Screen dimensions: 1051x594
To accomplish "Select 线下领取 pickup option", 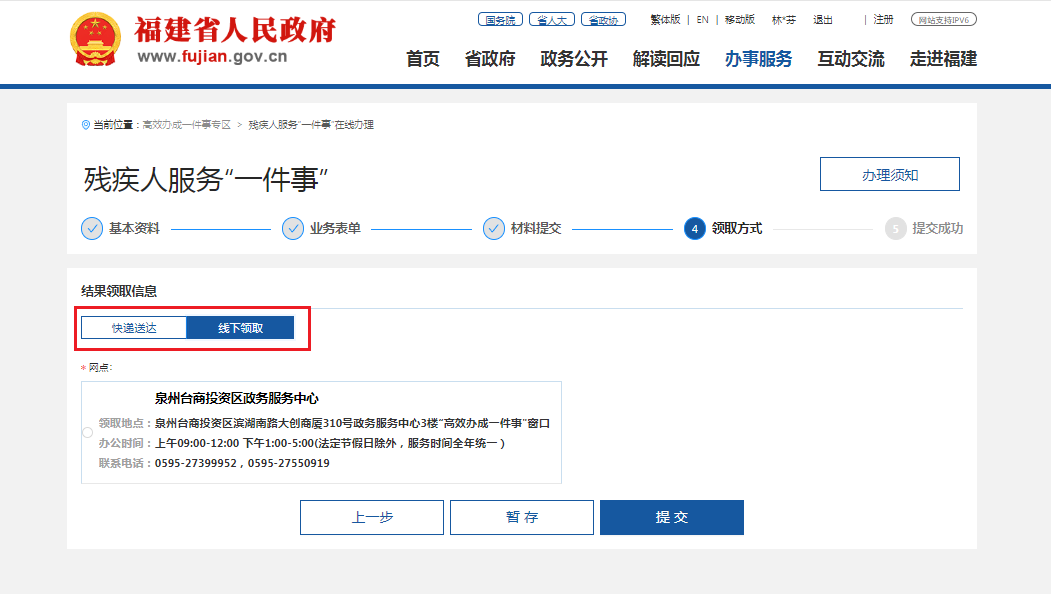I will pyautogui.click(x=241, y=328).
